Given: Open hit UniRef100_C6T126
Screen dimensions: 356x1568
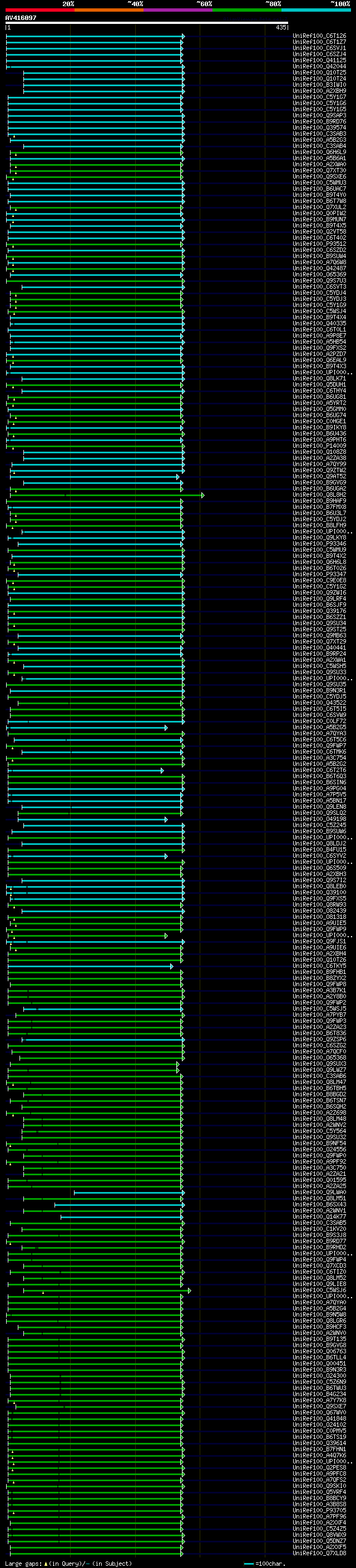Looking at the screenshot, I should 319,36.
